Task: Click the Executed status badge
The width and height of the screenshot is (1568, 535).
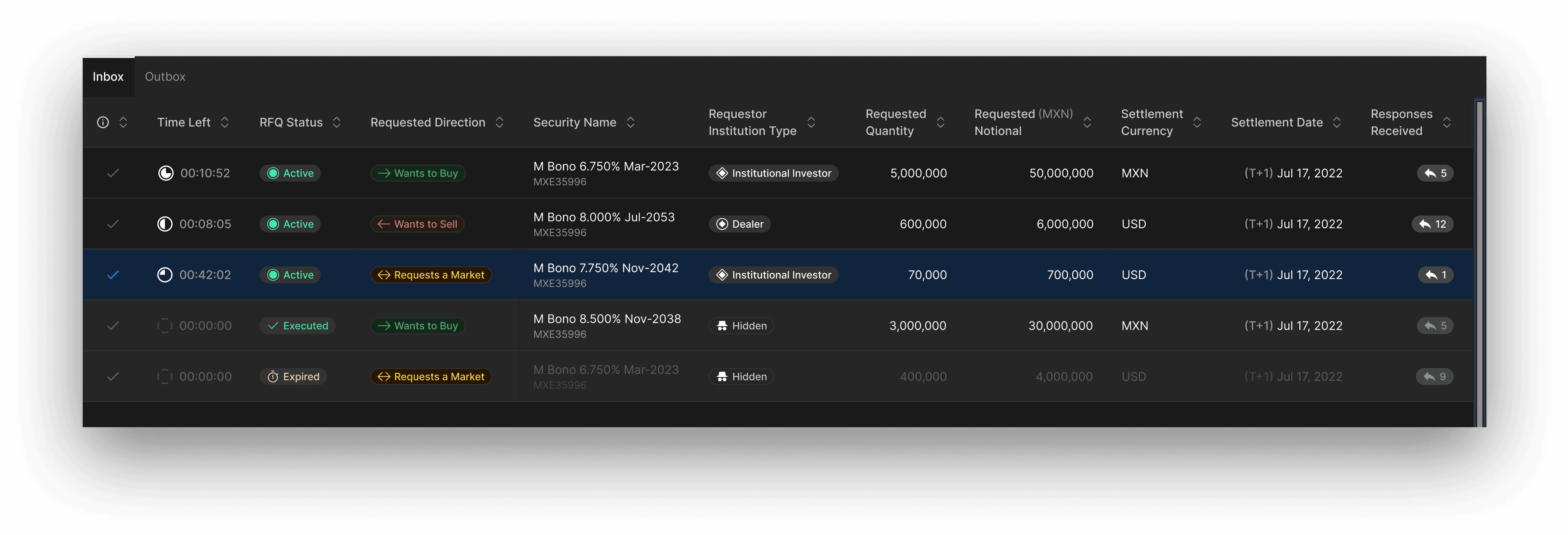Action: point(298,326)
